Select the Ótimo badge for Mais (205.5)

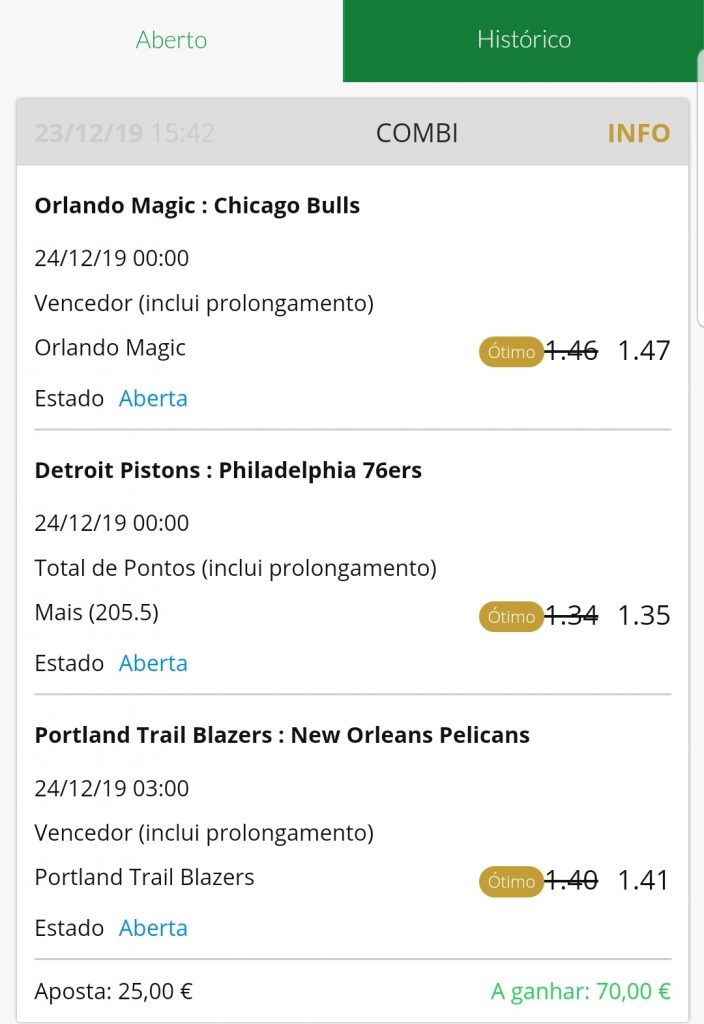click(x=511, y=616)
